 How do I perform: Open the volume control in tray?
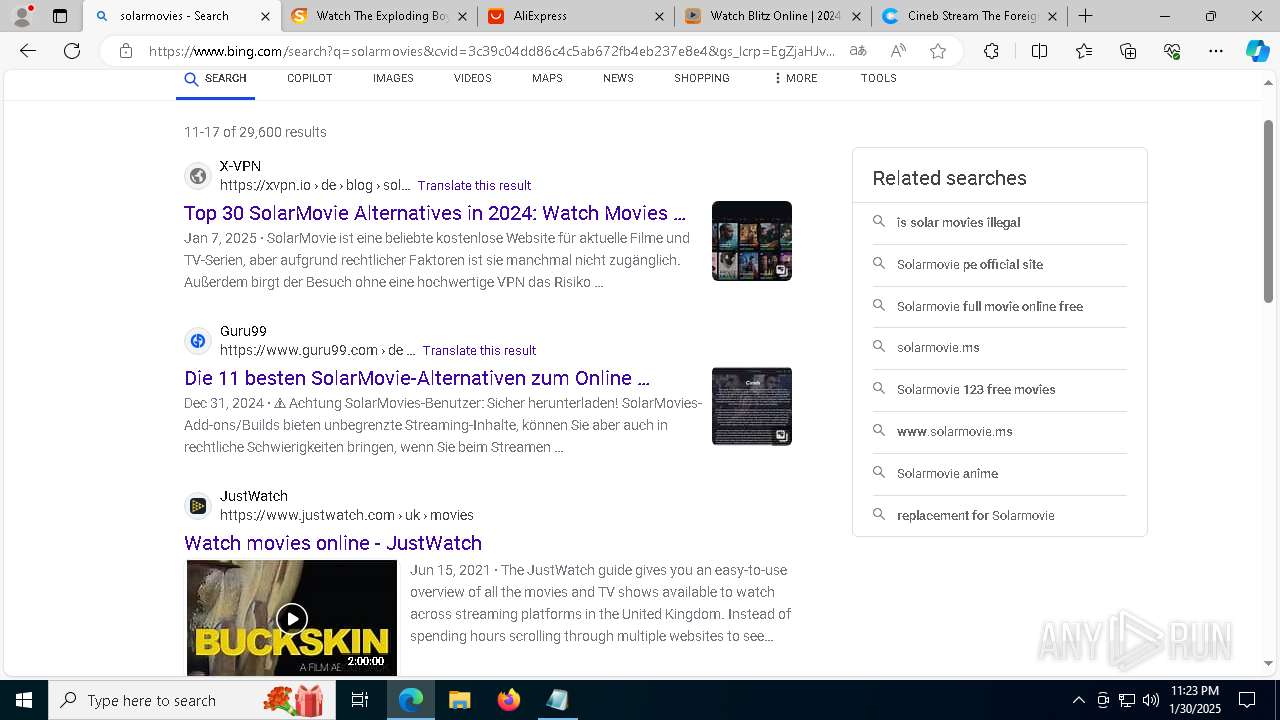click(x=1151, y=700)
